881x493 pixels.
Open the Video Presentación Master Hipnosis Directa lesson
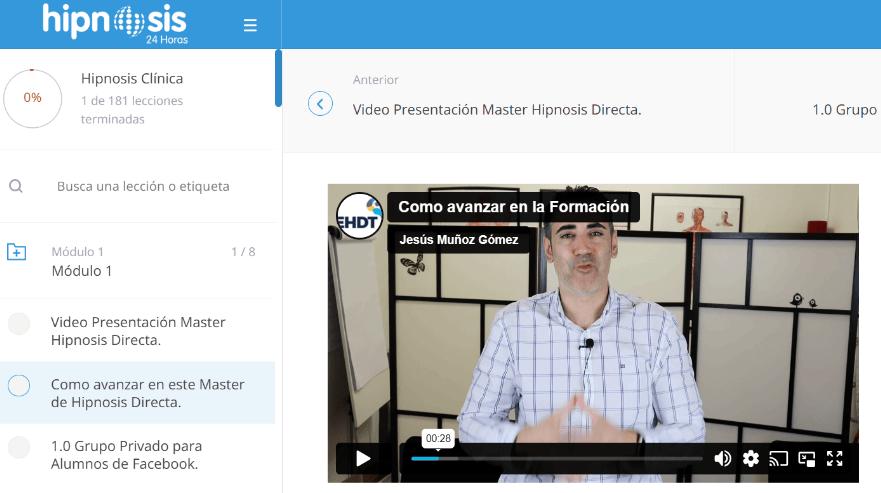(138, 331)
